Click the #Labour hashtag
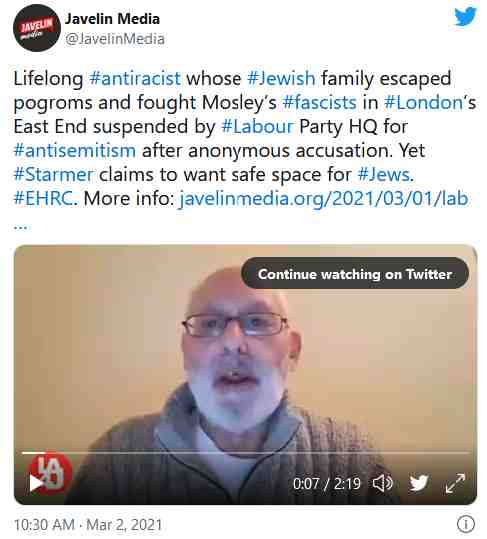The width and height of the screenshot is (487, 539). pyautogui.click(x=258, y=126)
